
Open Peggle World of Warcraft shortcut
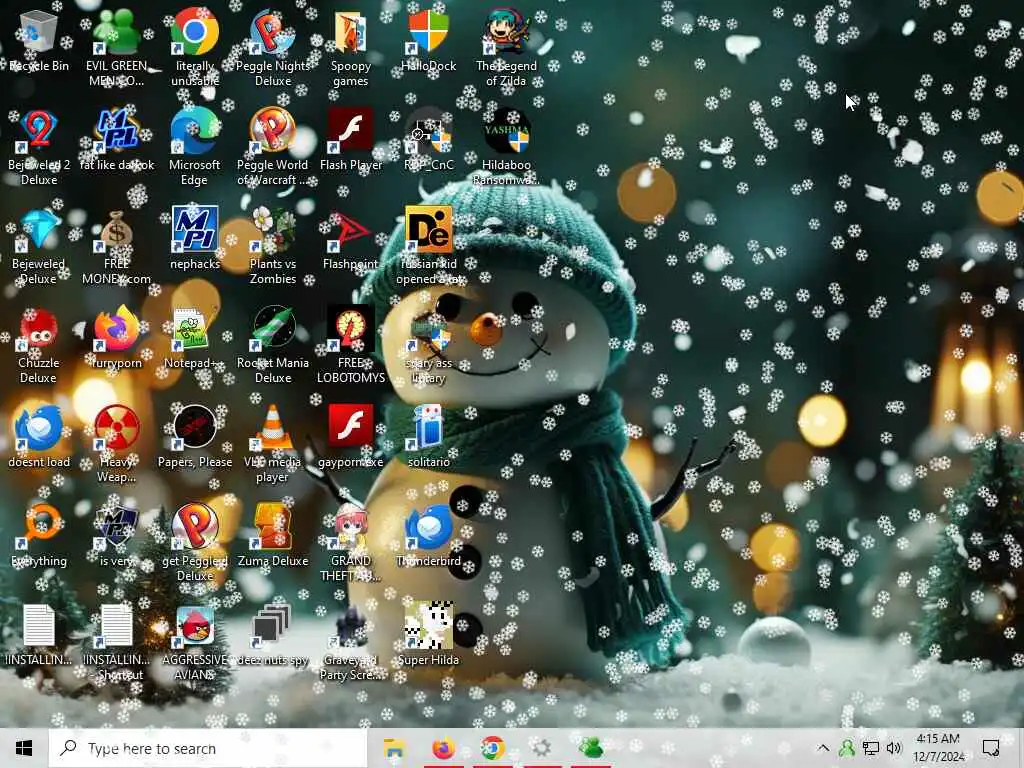[x=273, y=146]
